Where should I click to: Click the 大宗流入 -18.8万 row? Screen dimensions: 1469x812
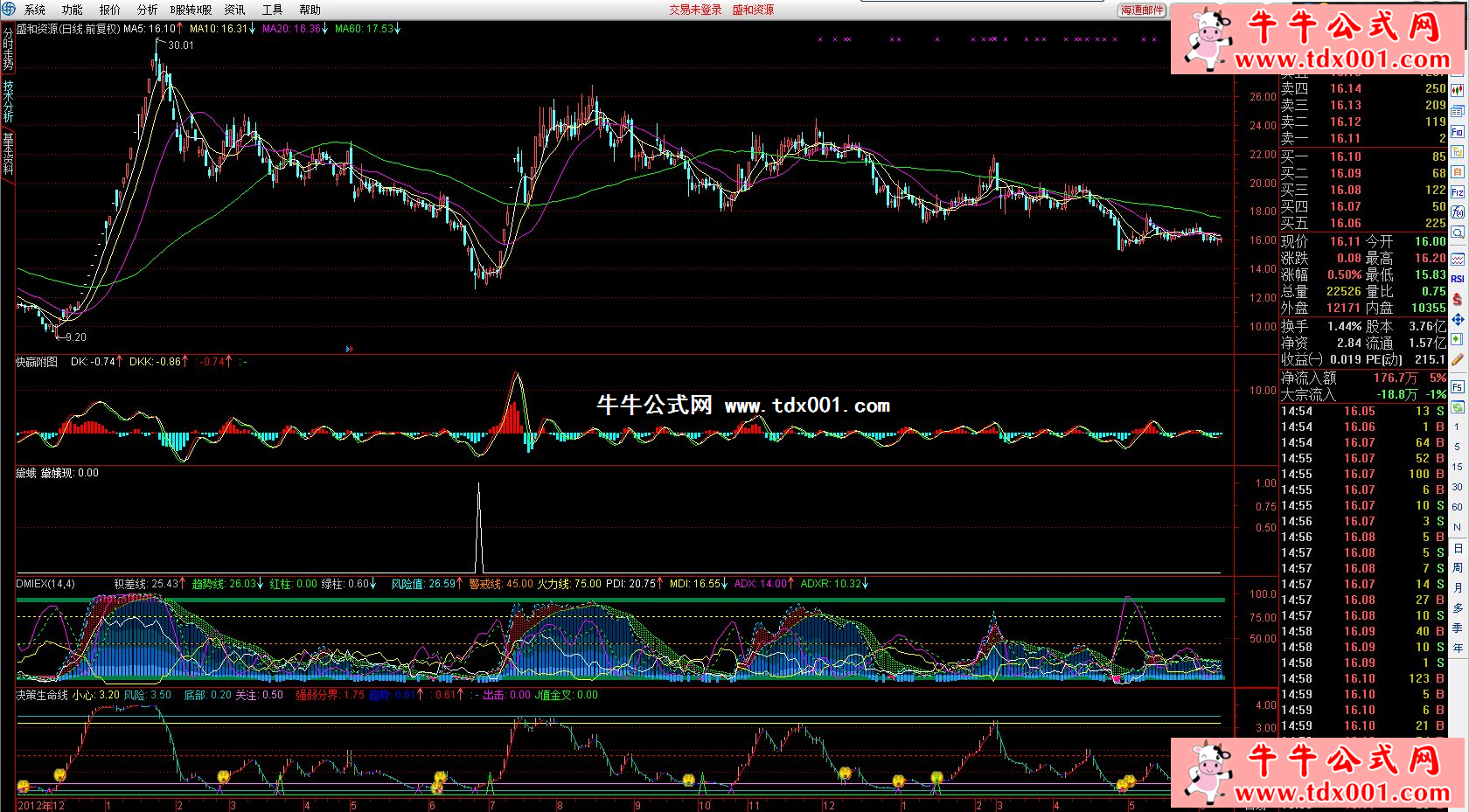1363,395
